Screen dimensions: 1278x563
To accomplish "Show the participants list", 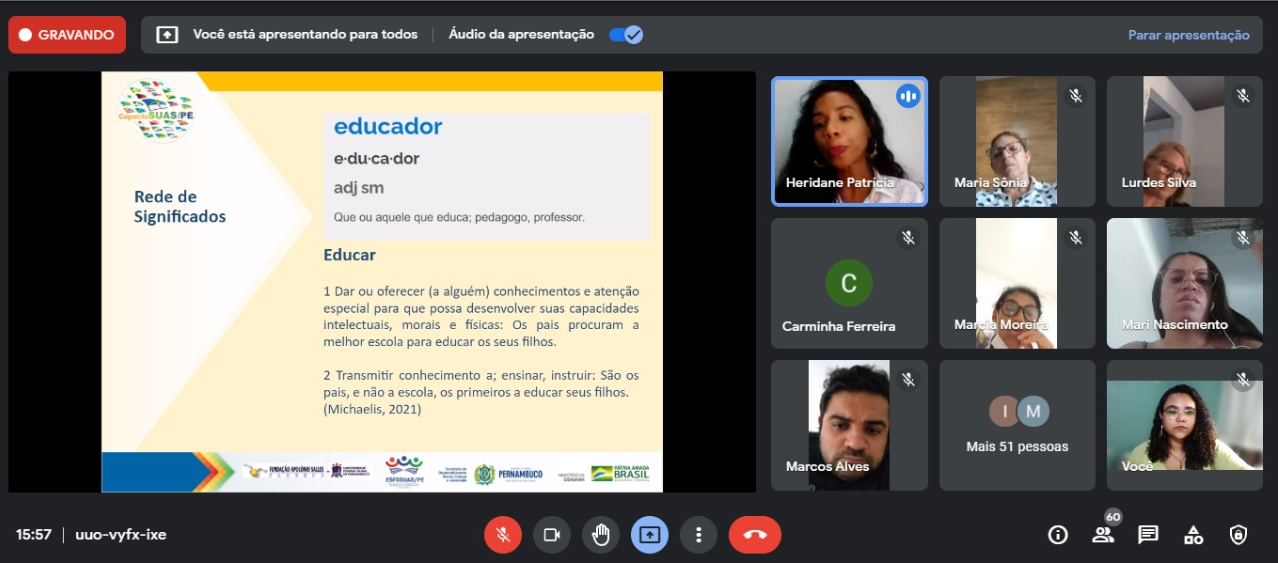I will click(1103, 535).
